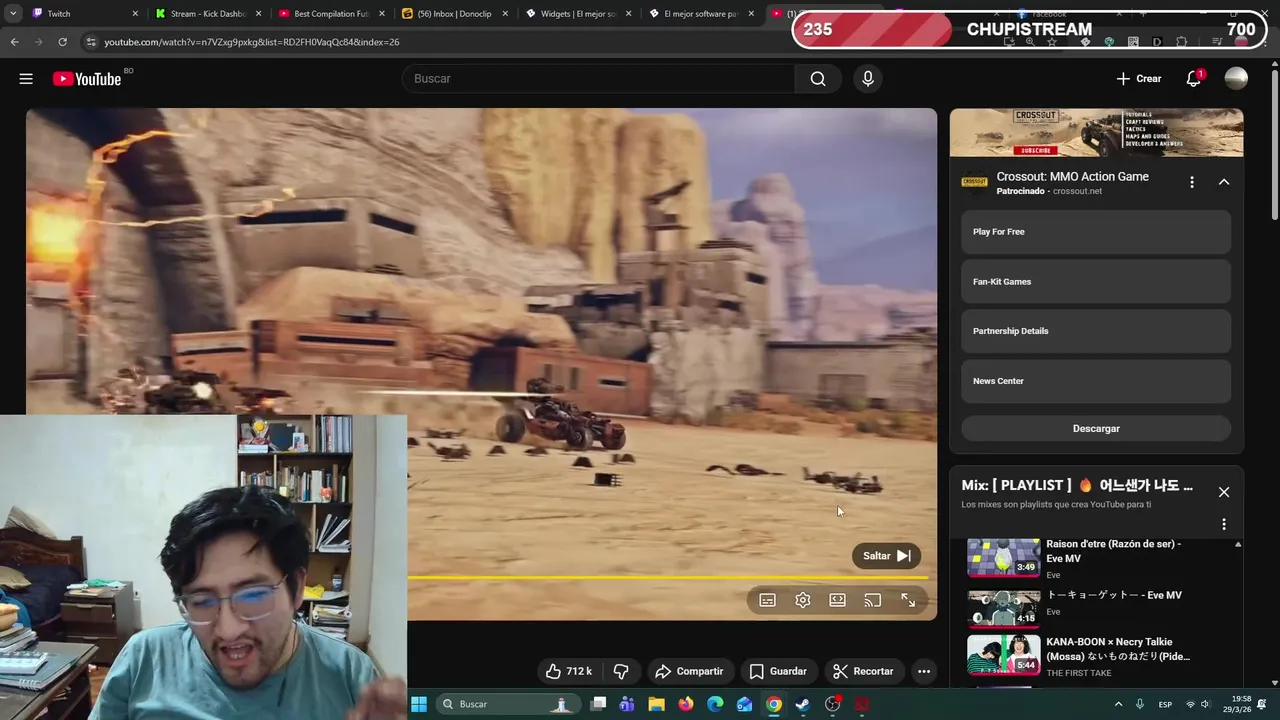Click the Recortar clip button

(x=863, y=671)
